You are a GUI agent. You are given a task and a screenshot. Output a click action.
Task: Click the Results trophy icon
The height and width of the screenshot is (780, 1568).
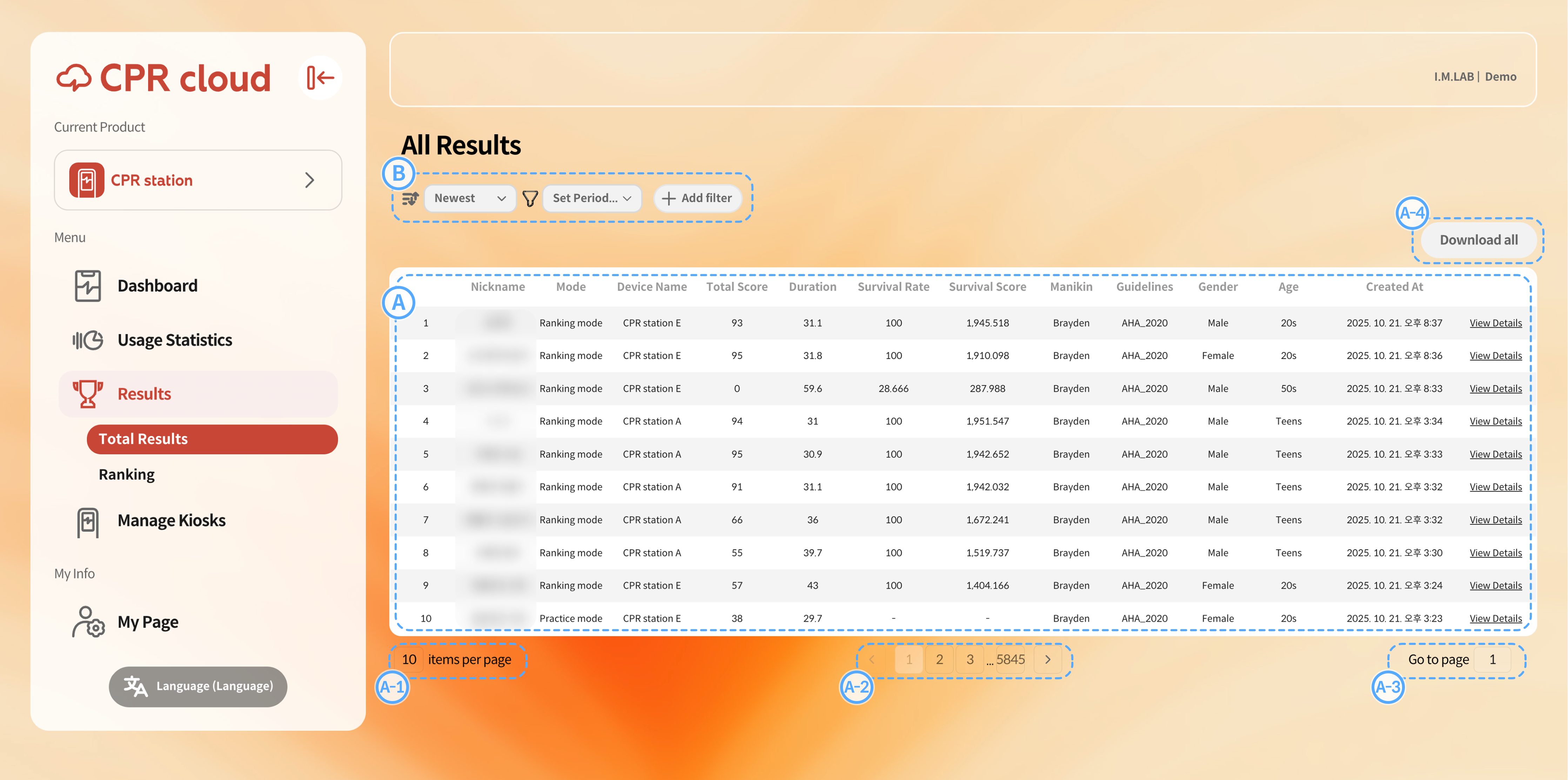[88, 393]
